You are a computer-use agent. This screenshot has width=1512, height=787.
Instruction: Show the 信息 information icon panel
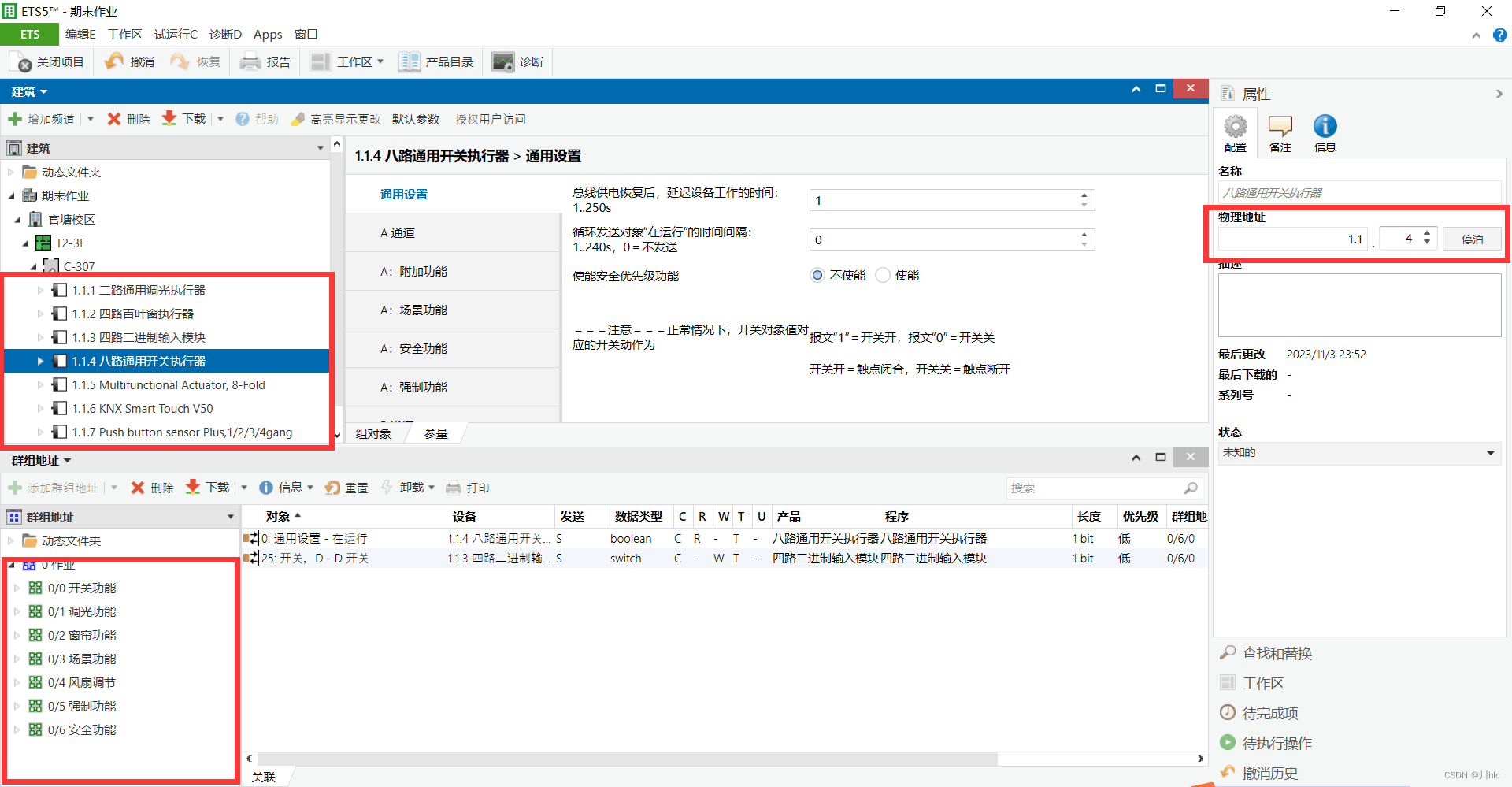pyautogui.click(x=1325, y=128)
